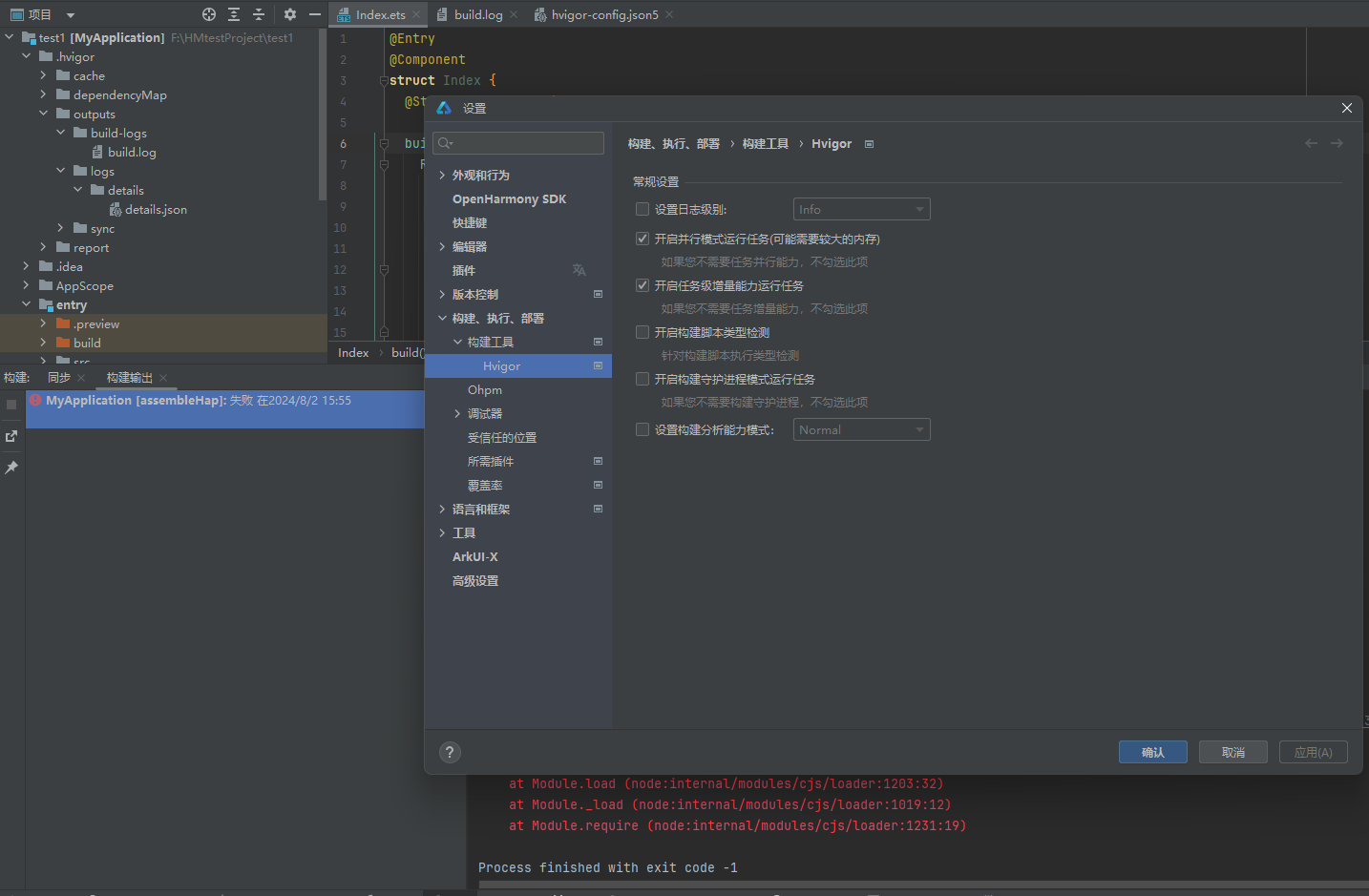1369x896 pixels.
Task: Select Hvigor in settings tree
Action: coord(517,365)
